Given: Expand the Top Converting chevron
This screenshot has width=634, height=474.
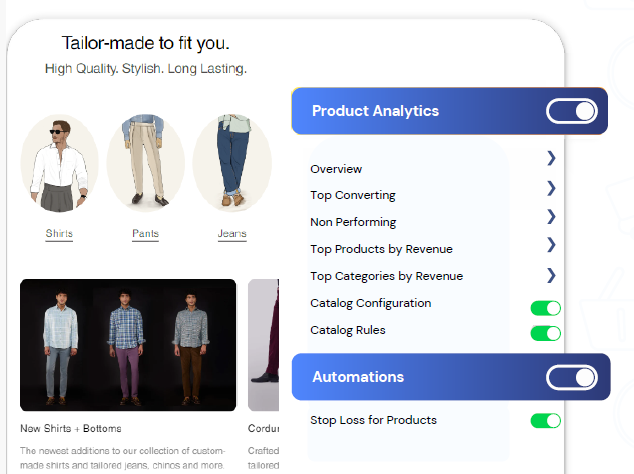Looking at the screenshot, I should pyautogui.click(x=551, y=187).
